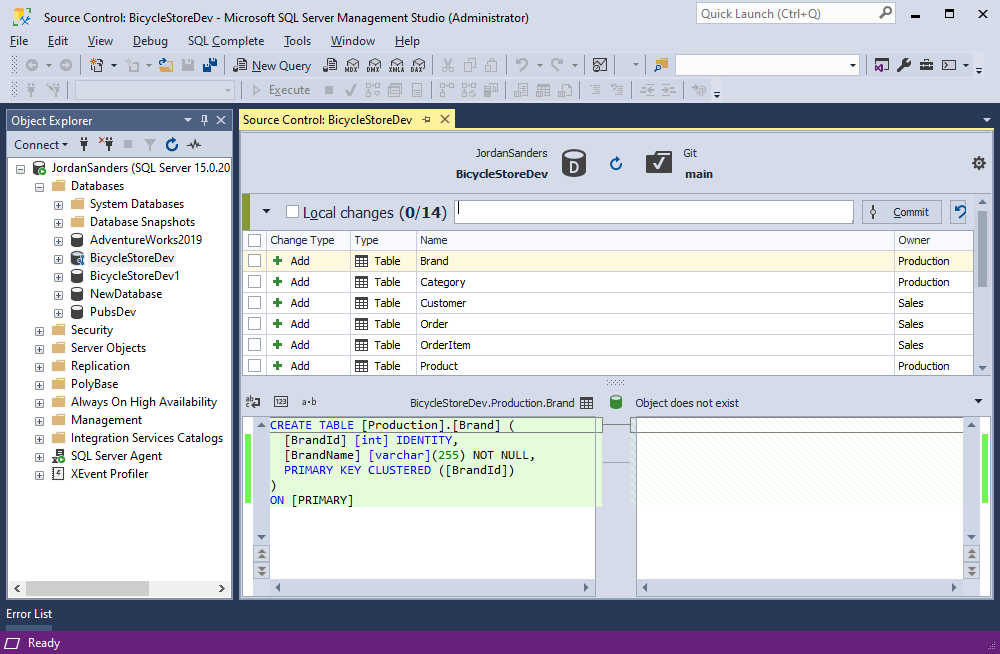
Task: Click the New Query toolbar button
Action: [x=272, y=65]
